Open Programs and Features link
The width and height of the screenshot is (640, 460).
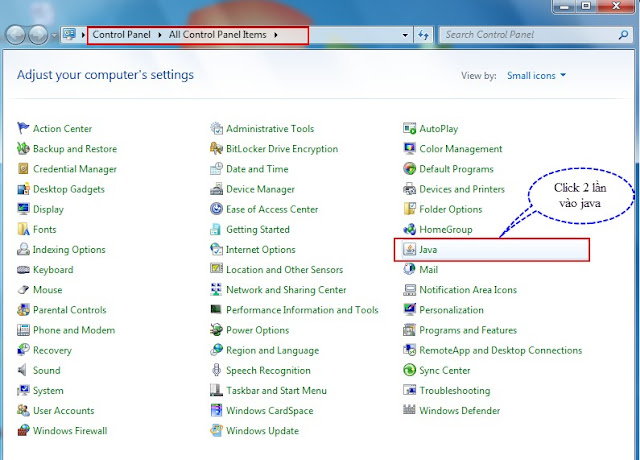tap(468, 330)
